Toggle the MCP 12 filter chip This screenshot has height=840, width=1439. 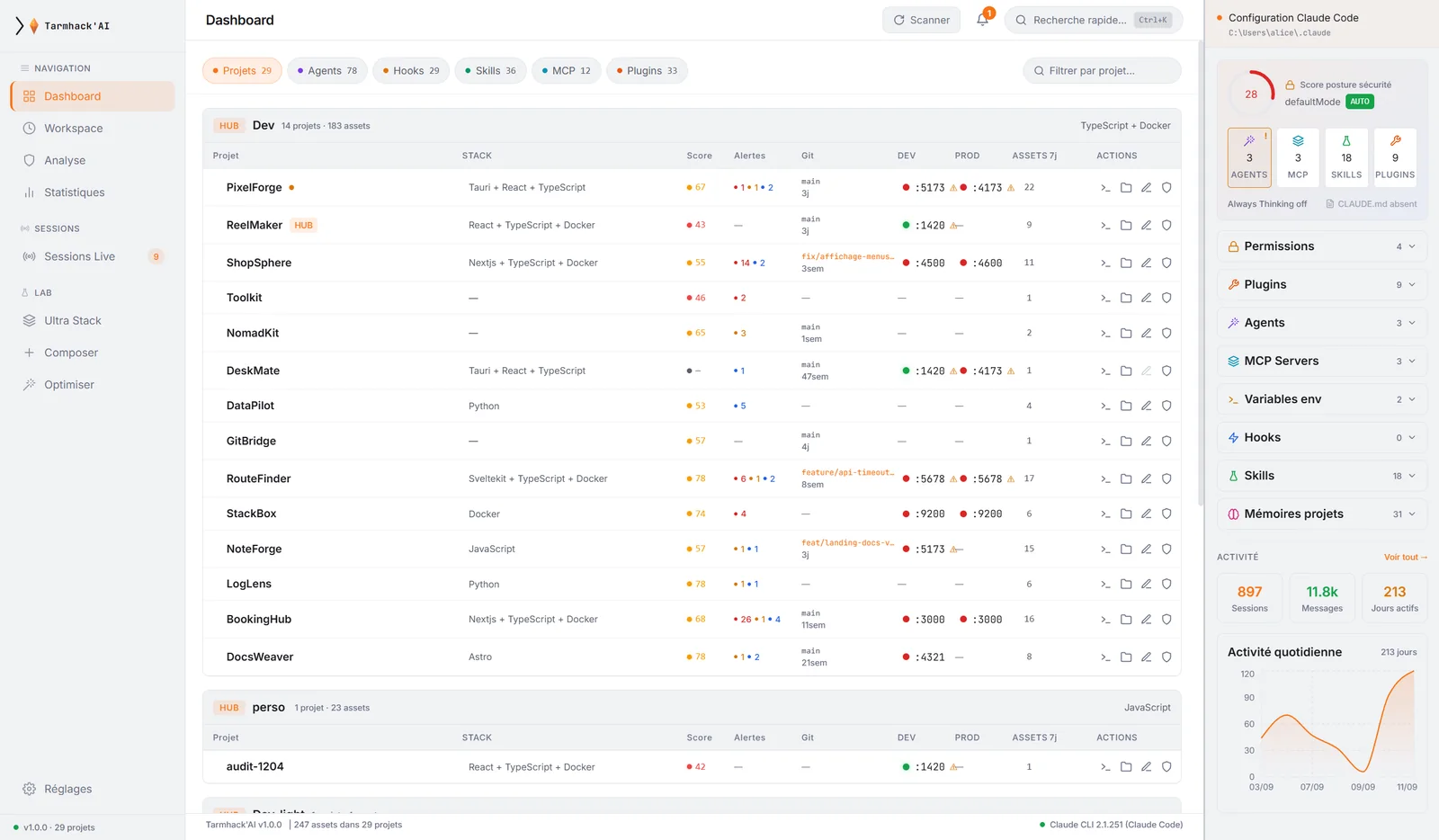pos(567,71)
